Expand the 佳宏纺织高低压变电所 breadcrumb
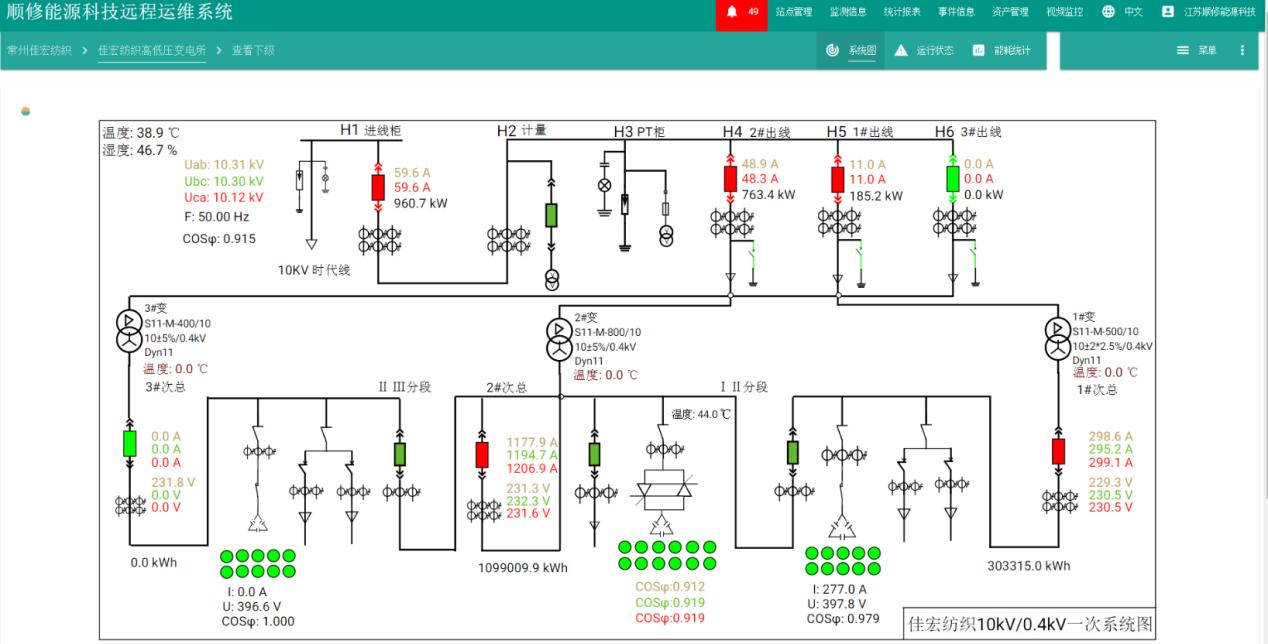 (x=152, y=50)
